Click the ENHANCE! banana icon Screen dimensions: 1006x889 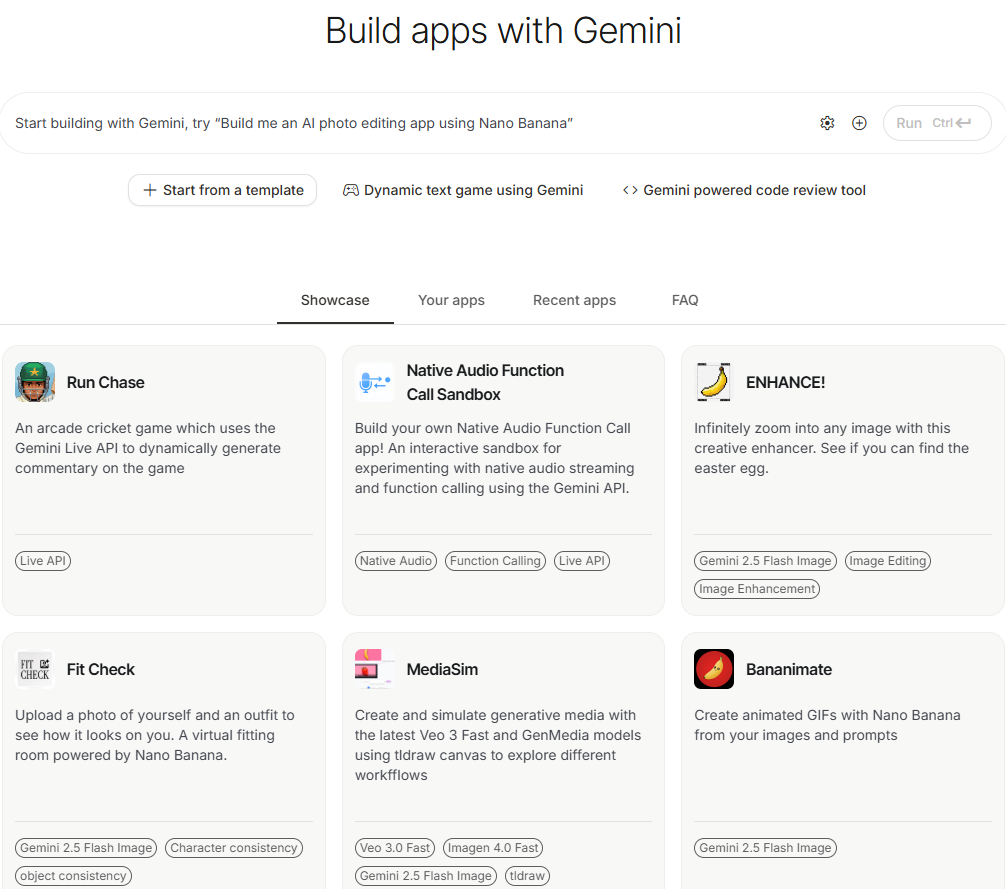(713, 382)
